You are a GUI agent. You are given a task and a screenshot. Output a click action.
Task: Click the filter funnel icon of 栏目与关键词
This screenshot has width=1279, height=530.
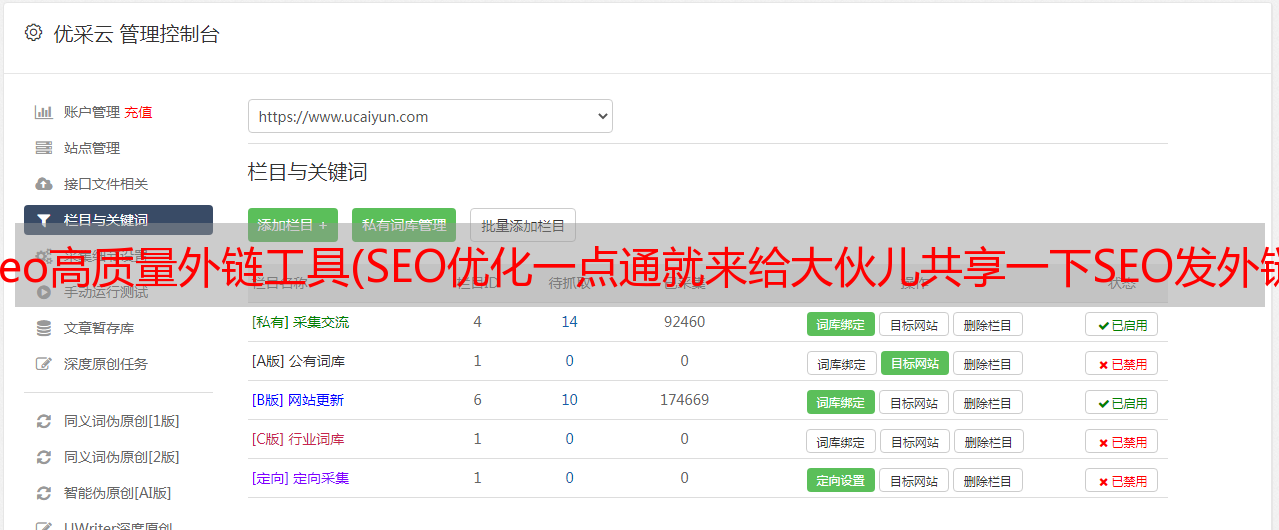(x=44, y=220)
